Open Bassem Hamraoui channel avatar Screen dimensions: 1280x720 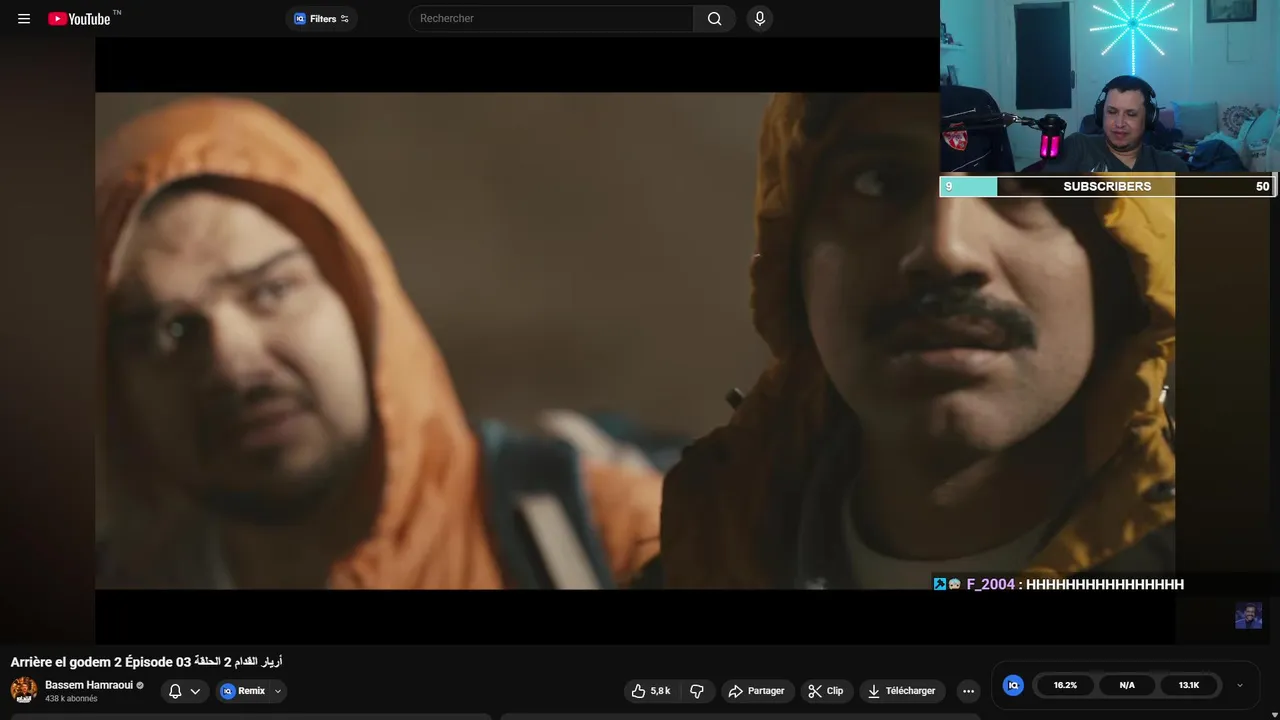pos(24,690)
